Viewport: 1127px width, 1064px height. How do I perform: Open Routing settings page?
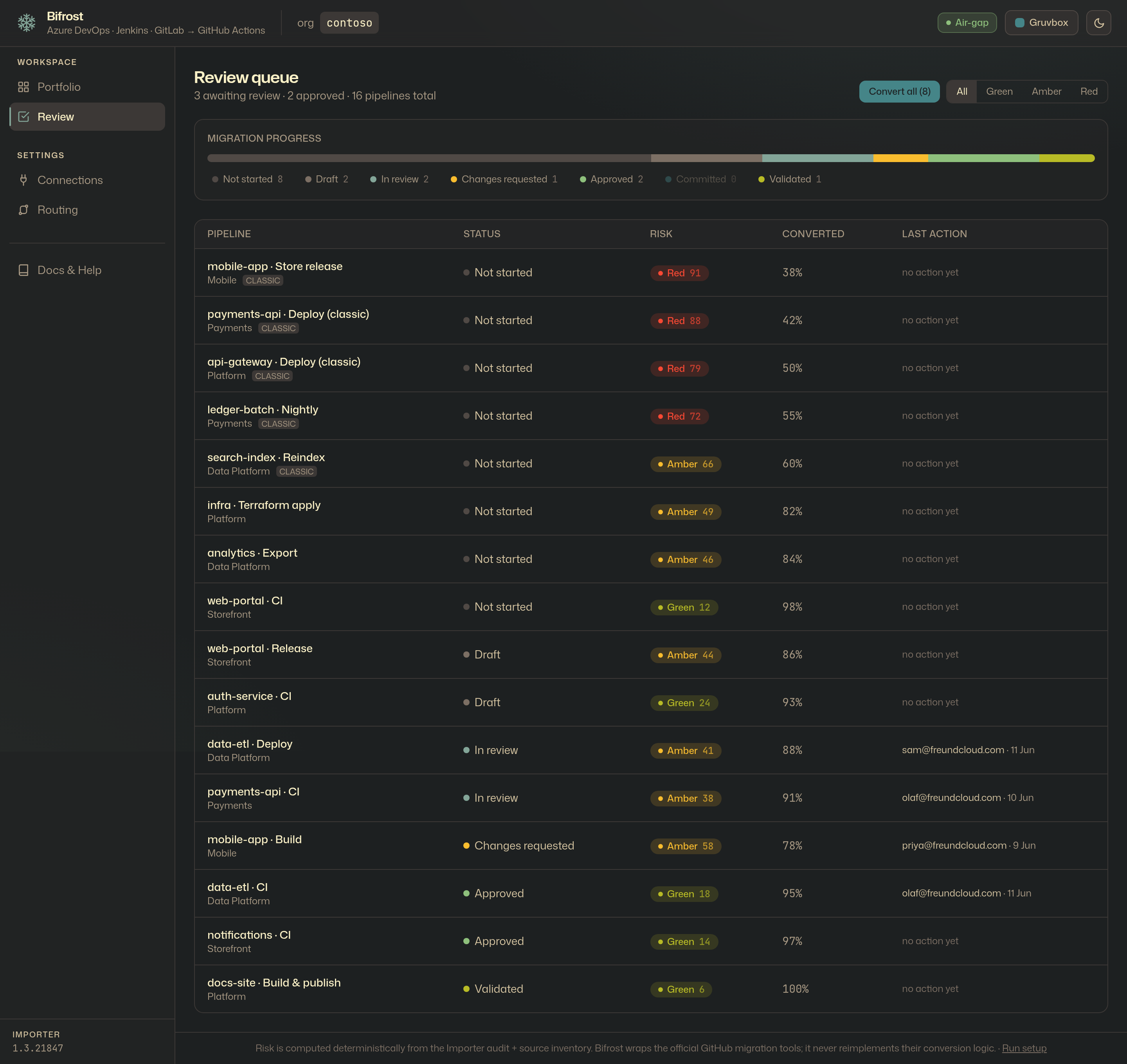pyautogui.click(x=87, y=210)
